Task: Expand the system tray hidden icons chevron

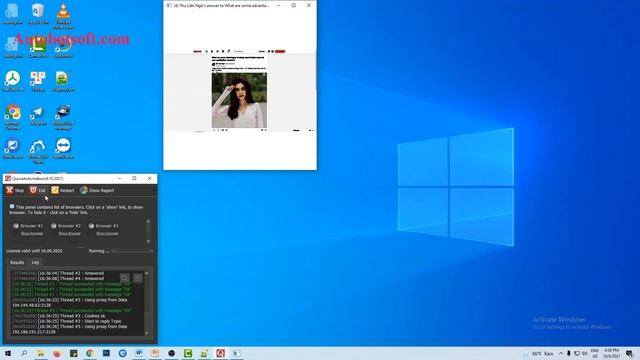Action: click(561, 353)
